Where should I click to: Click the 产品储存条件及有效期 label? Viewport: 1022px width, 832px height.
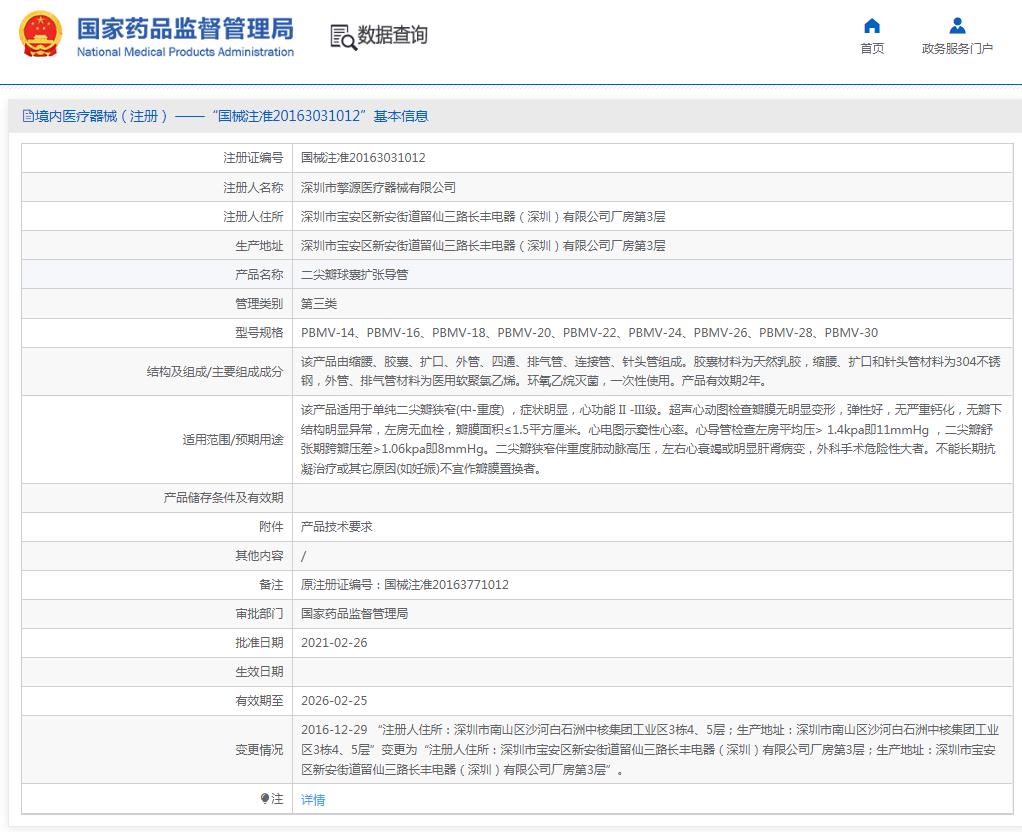pos(224,498)
